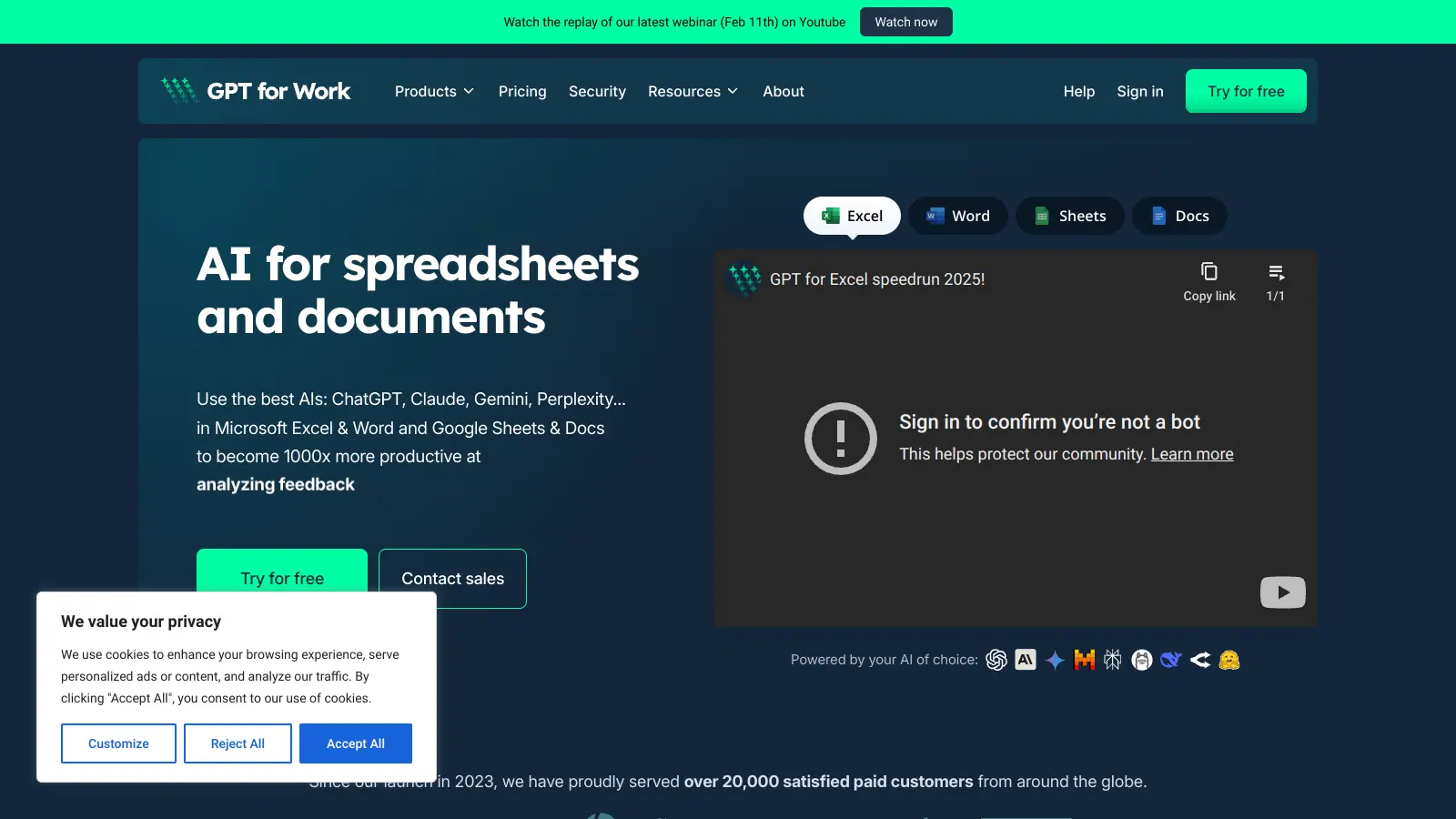Switch to the Sheets tab
The width and height of the screenshot is (1456, 819).
pos(1070,216)
